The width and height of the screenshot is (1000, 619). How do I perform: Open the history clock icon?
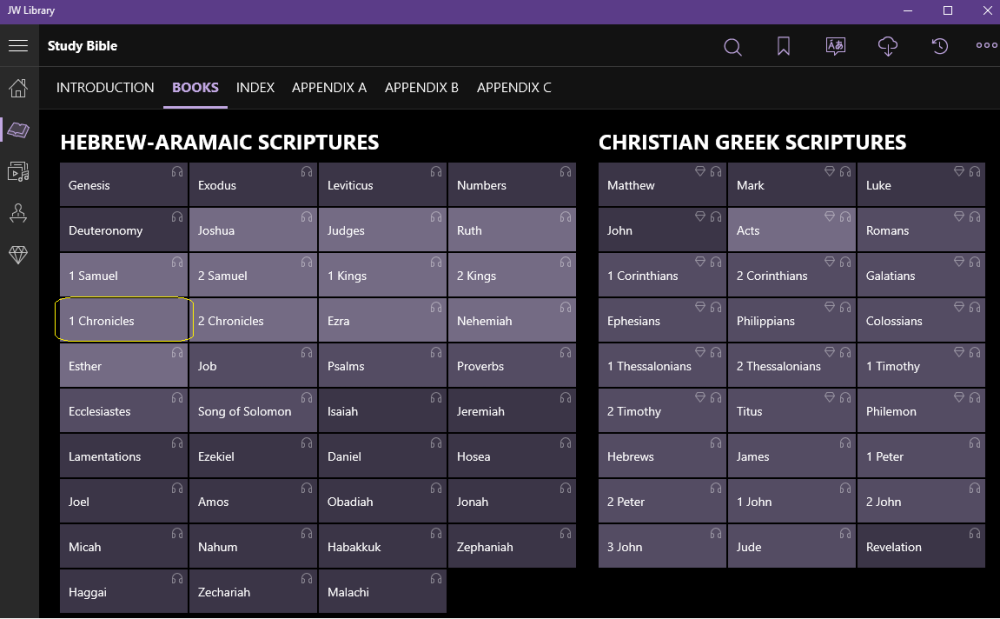(x=939, y=47)
